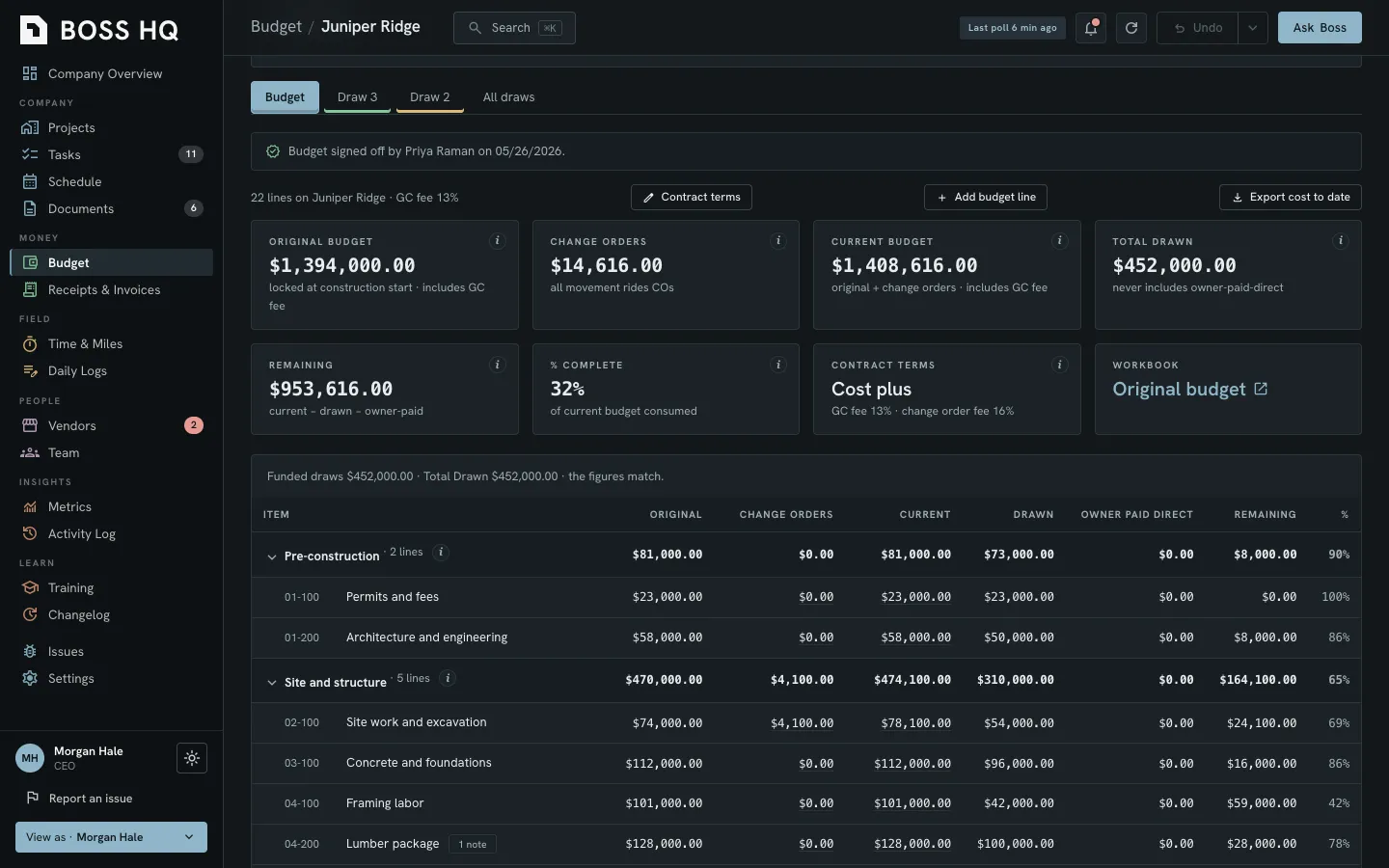Click the BOSS HQ logo
1389x868 pixels.
click(x=99, y=30)
